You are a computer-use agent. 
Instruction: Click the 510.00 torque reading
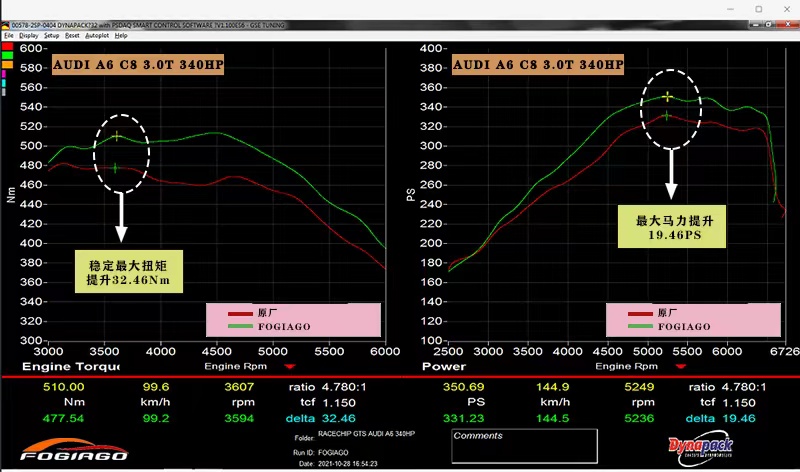click(x=63, y=387)
